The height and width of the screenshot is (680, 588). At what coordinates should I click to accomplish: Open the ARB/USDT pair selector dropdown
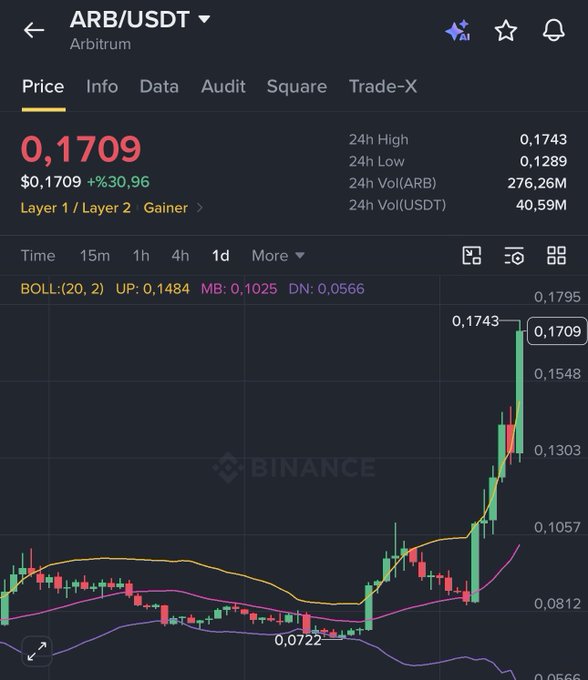click(x=140, y=20)
